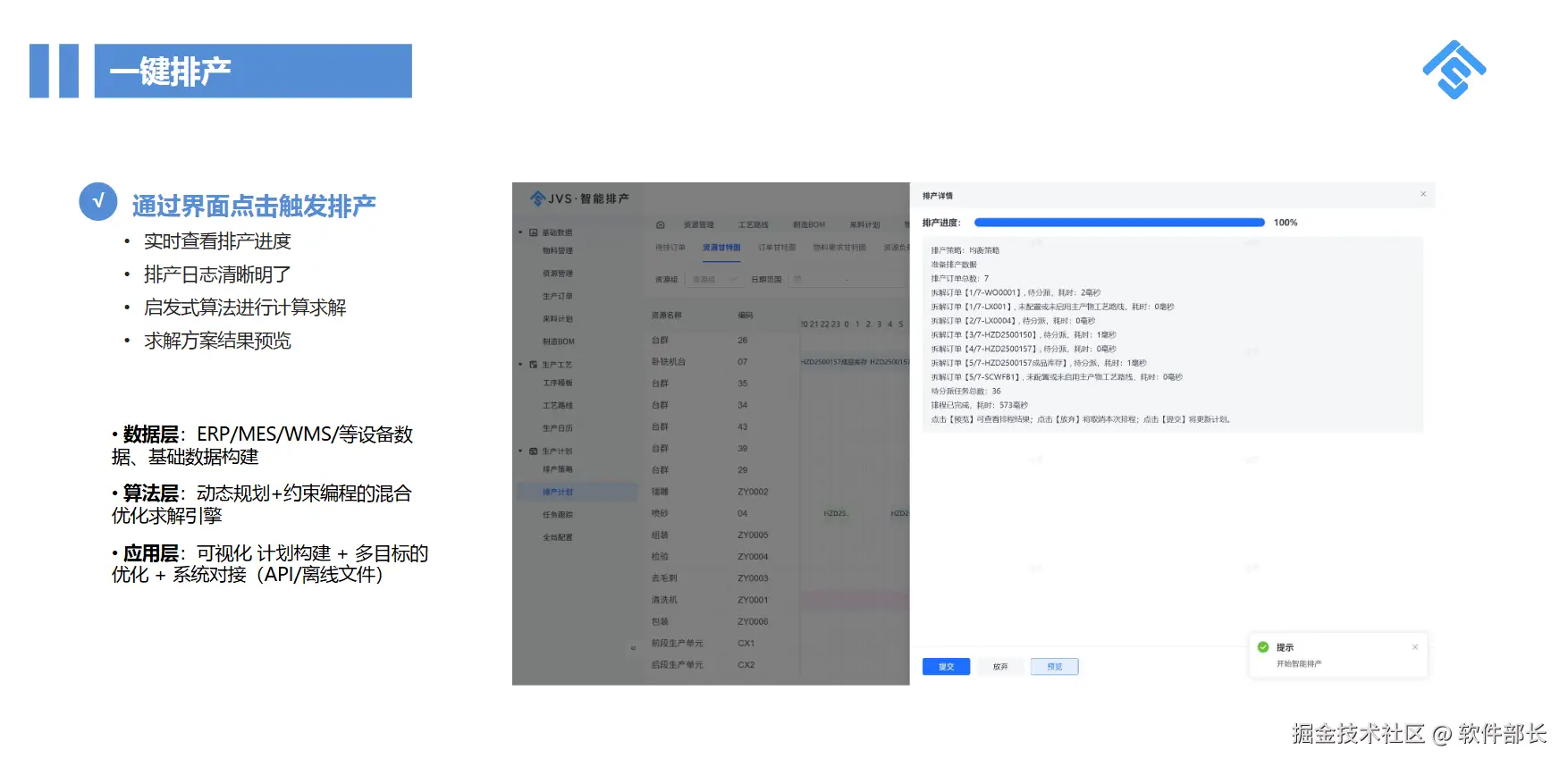This screenshot has height=767, width=1568.
Task: Click the home icon in top navigation
Action: tap(661, 225)
